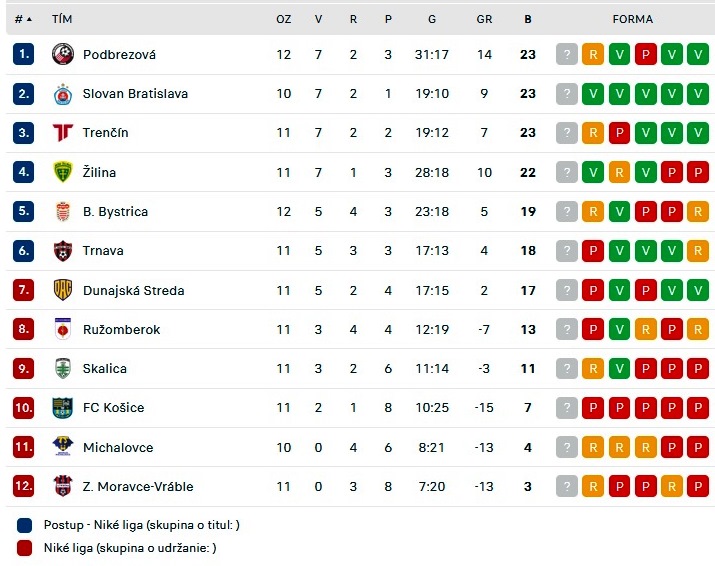Viewport: 715px width, 566px height.
Task: Click the red relegation group legend swatch
Action: click(x=25, y=548)
